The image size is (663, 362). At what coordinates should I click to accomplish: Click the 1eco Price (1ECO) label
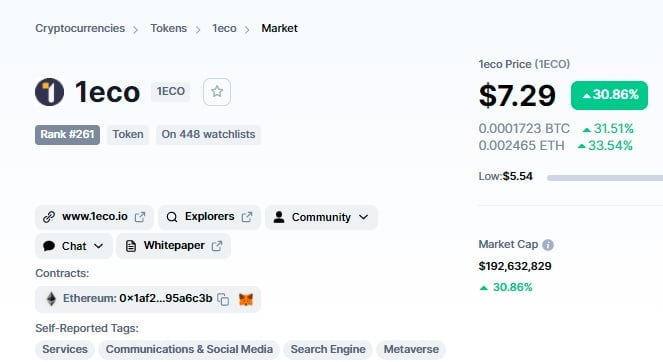pos(524,64)
